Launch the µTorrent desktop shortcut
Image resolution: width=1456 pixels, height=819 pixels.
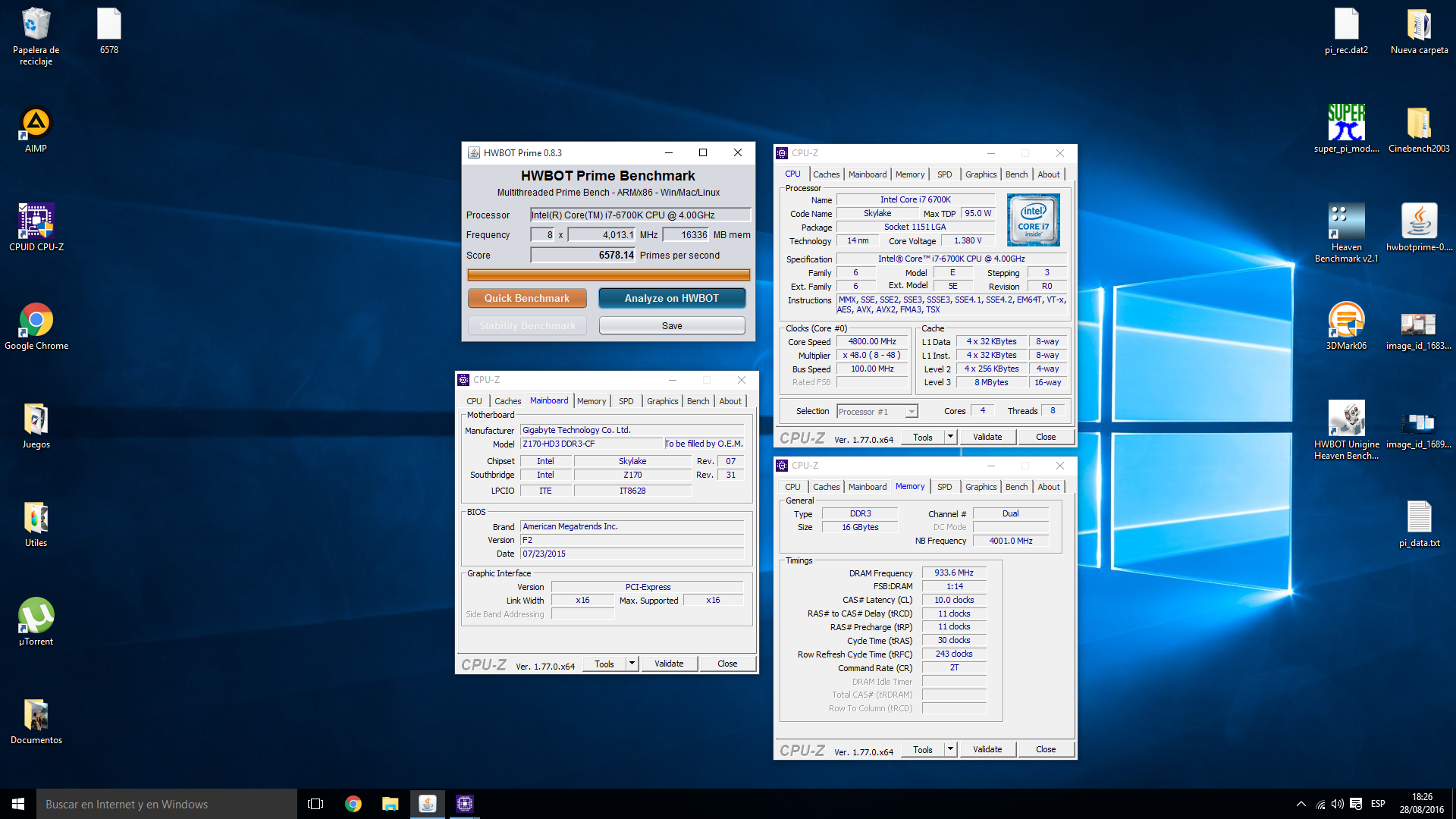(36, 623)
